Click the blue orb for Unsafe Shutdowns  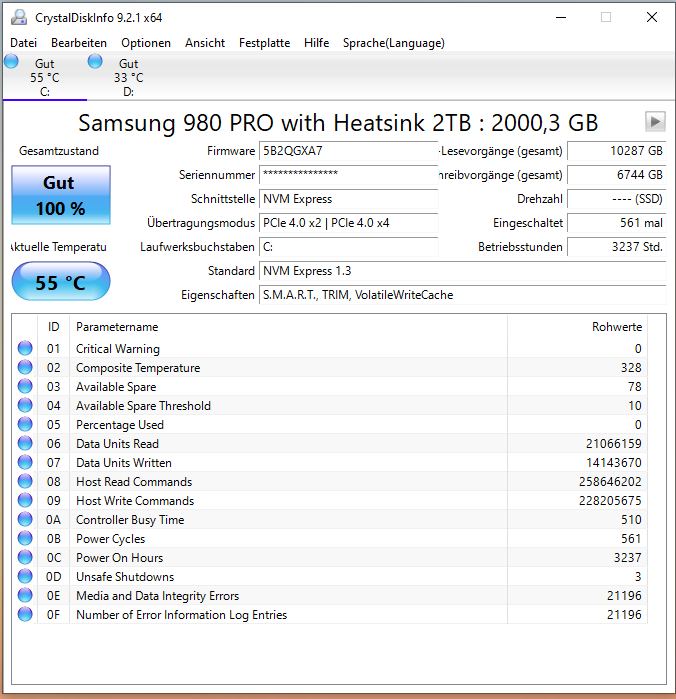click(x=25, y=576)
